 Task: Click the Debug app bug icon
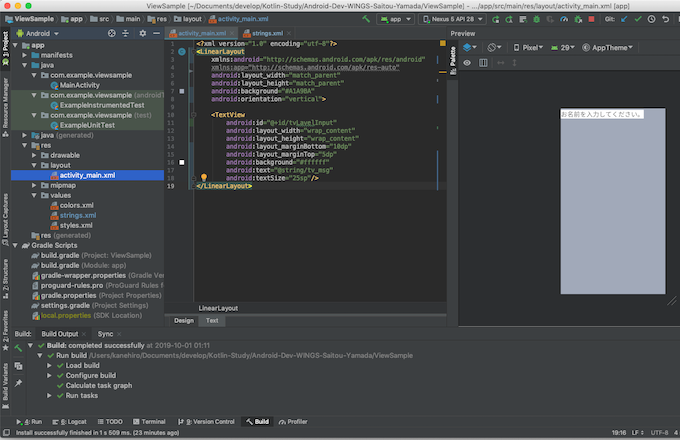(536, 19)
